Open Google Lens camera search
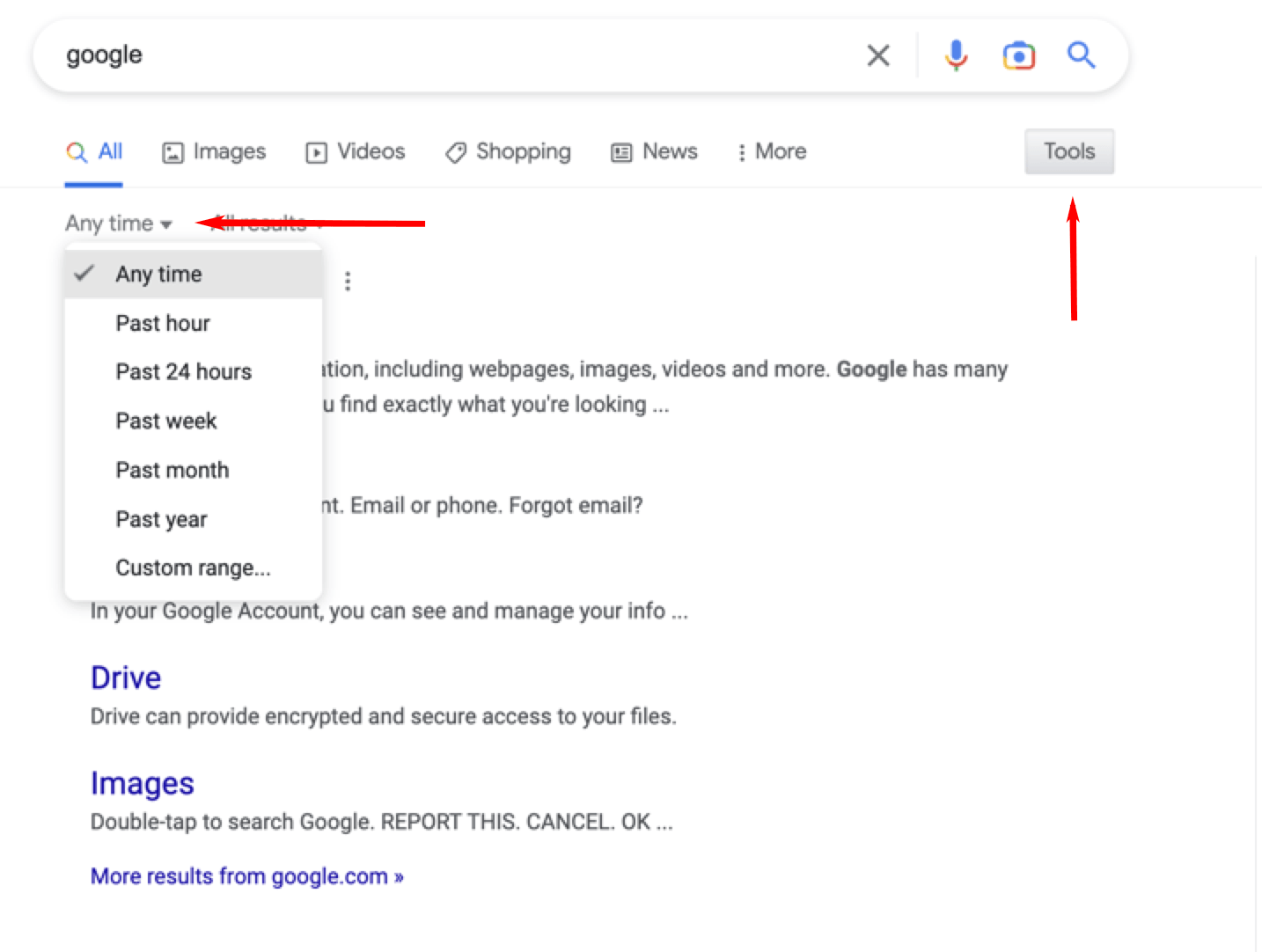 coord(1018,55)
